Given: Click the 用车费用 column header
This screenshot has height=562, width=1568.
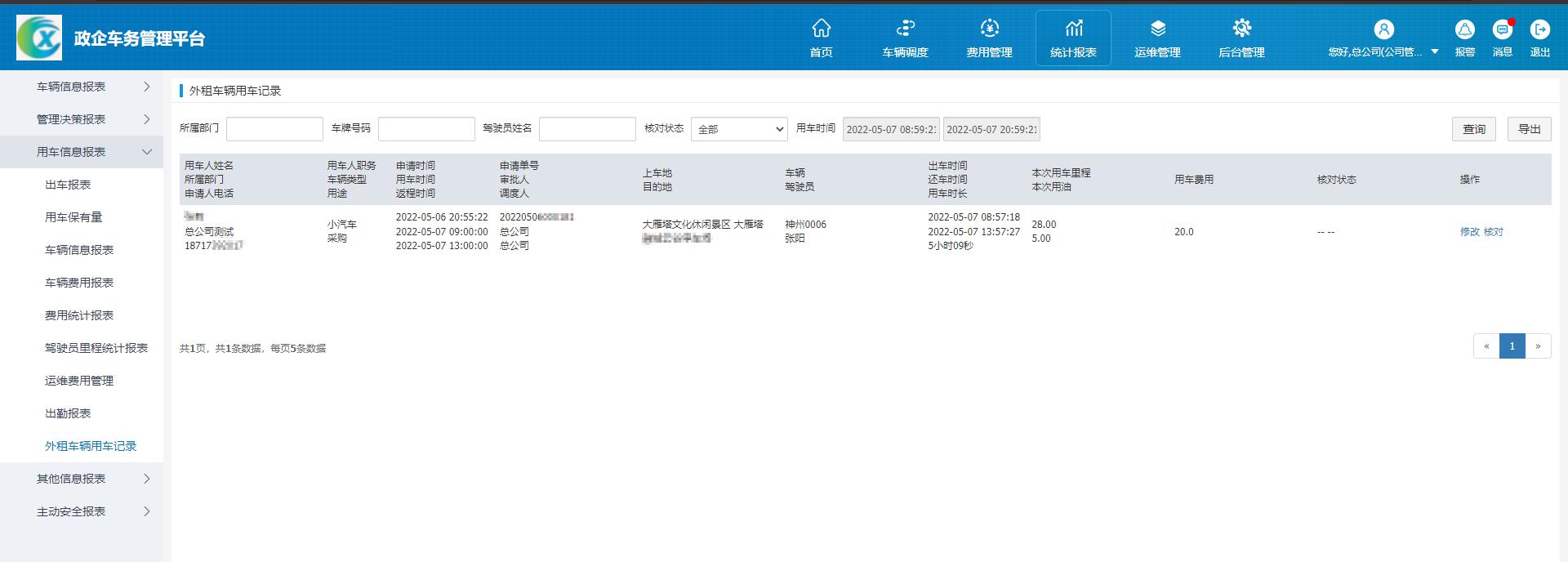Looking at the screenshot, I should click(1194, 180).
